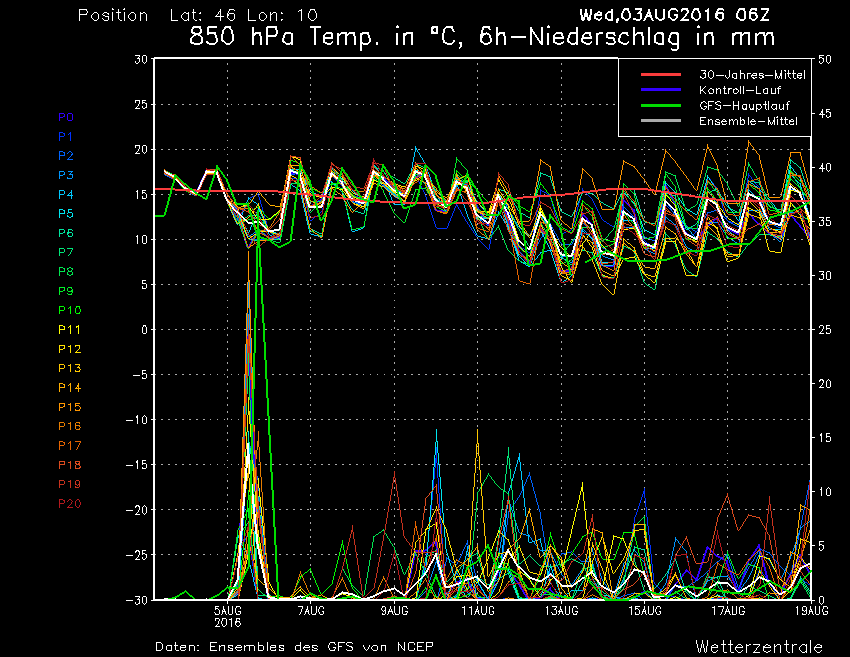
Task: Click the 11AUG axis label
Action: click(478, 611)
